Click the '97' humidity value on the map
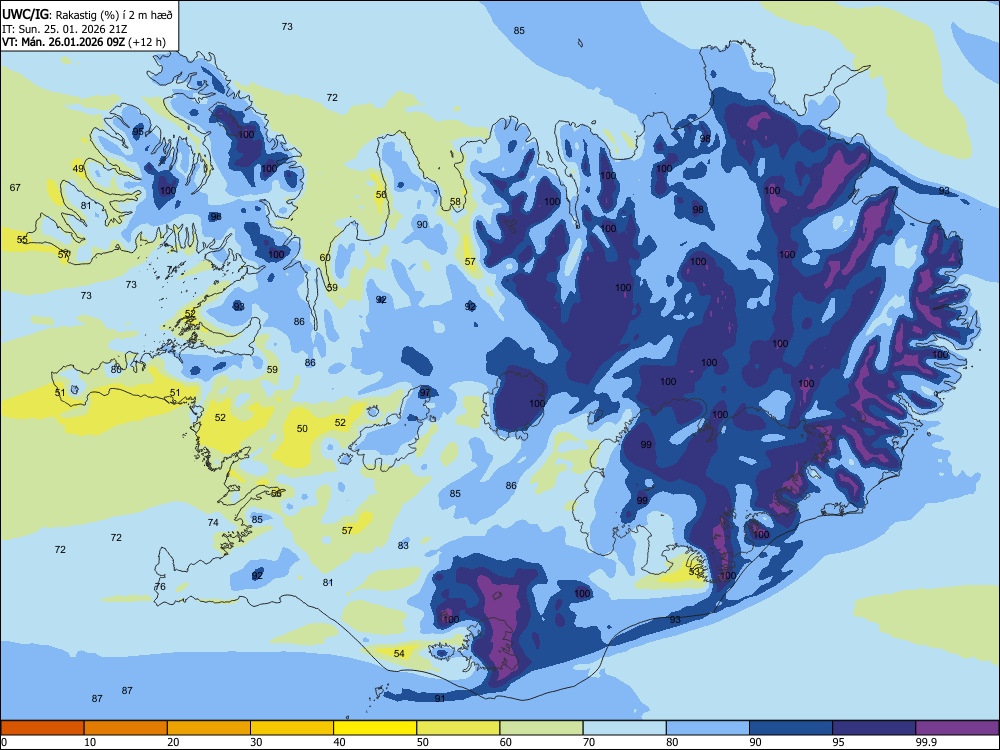This screenshot has height=750, width=1000. [x=425, y=393]
